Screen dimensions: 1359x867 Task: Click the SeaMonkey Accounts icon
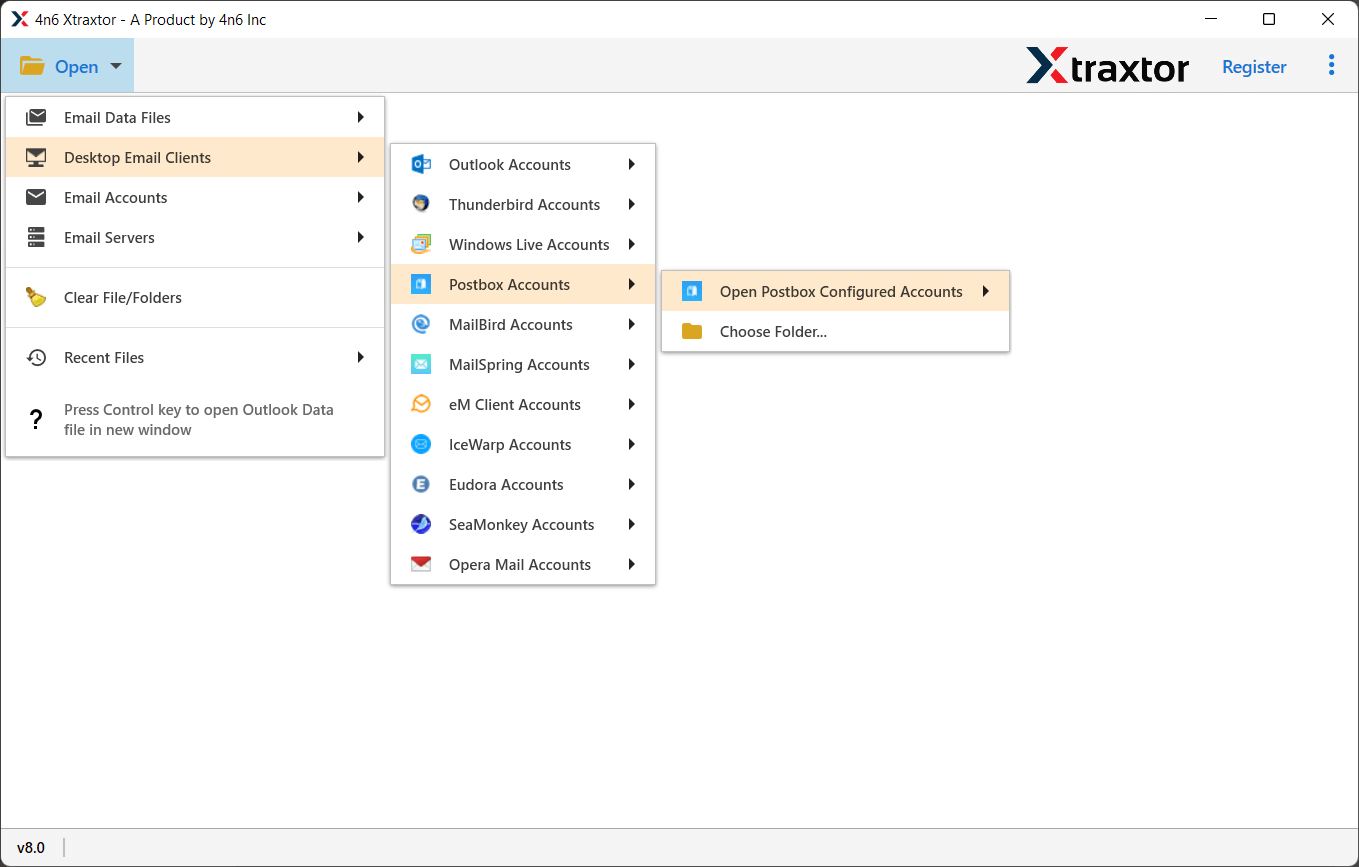click(x=421, y=524)
